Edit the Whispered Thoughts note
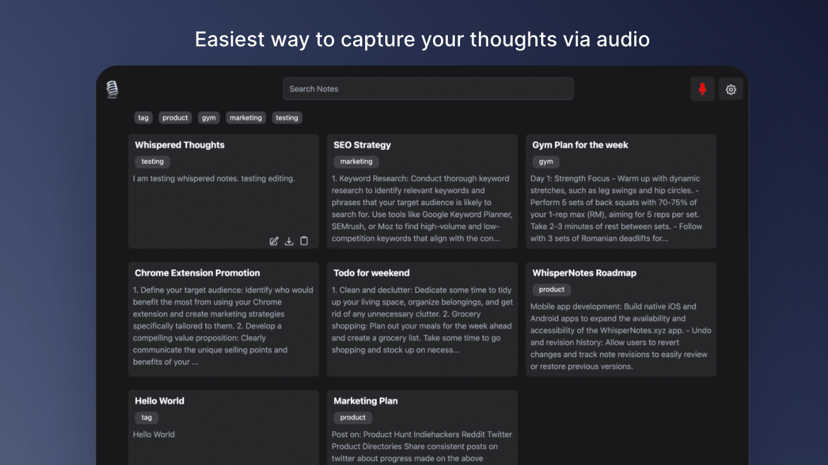Viewport: 828px width, 465px height. [x=274, y=241]
